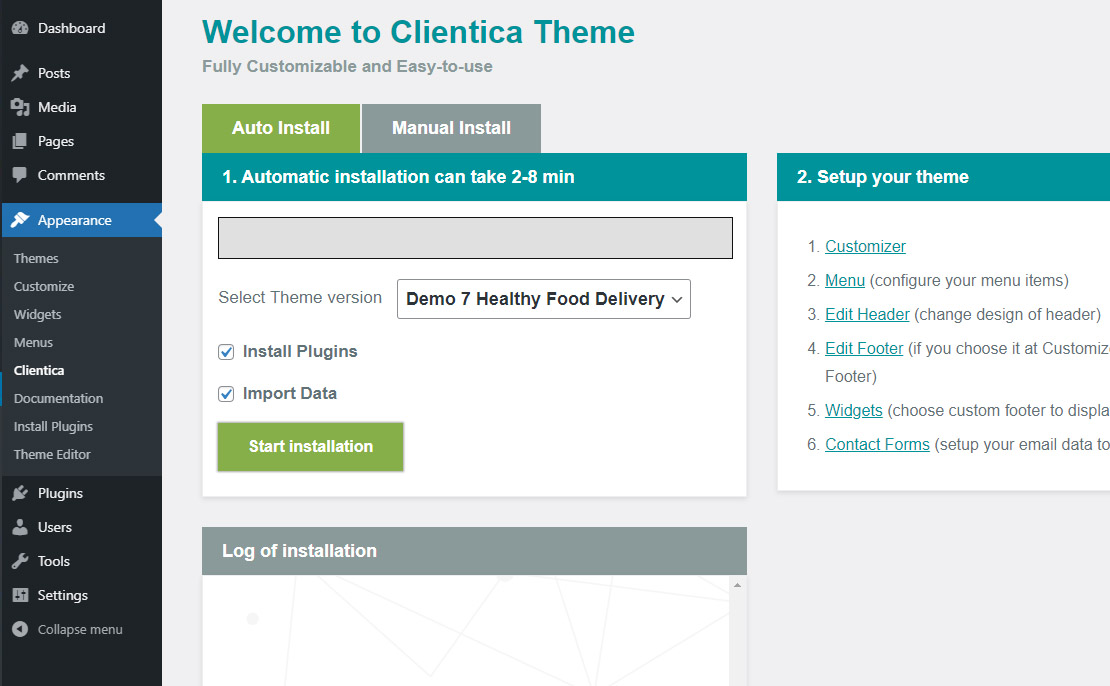Click the Users person icon
Viewport: 1110px width, 686px height.
click(20, 527)
